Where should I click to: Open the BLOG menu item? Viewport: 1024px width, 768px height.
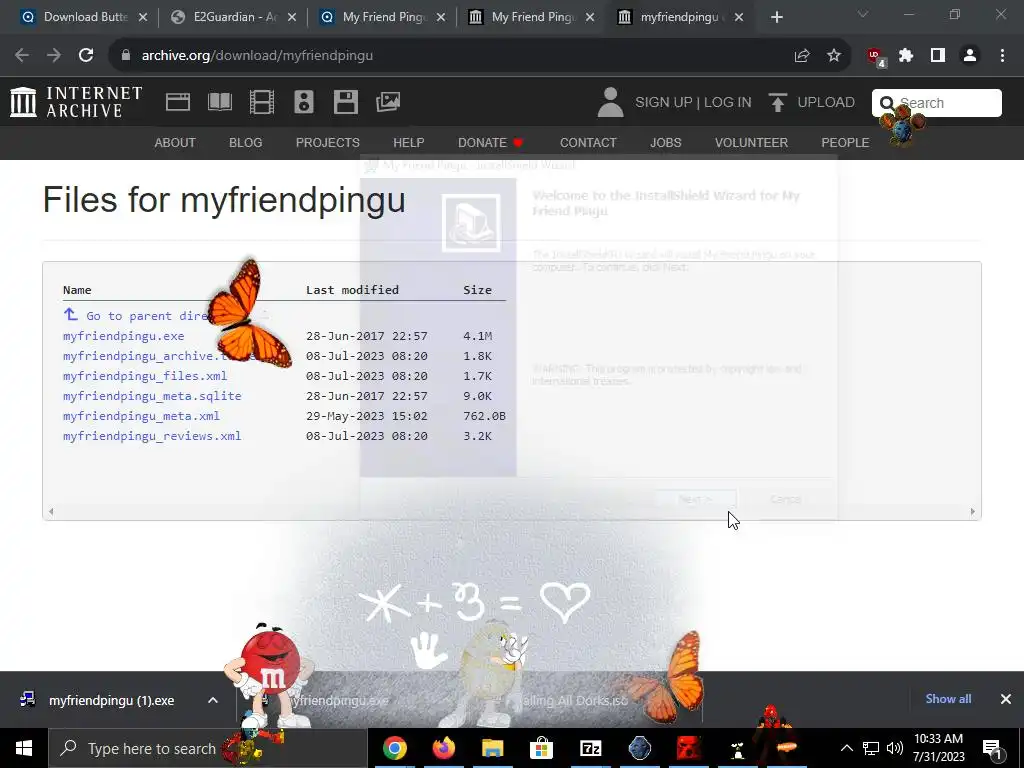[x=246, y=142]
